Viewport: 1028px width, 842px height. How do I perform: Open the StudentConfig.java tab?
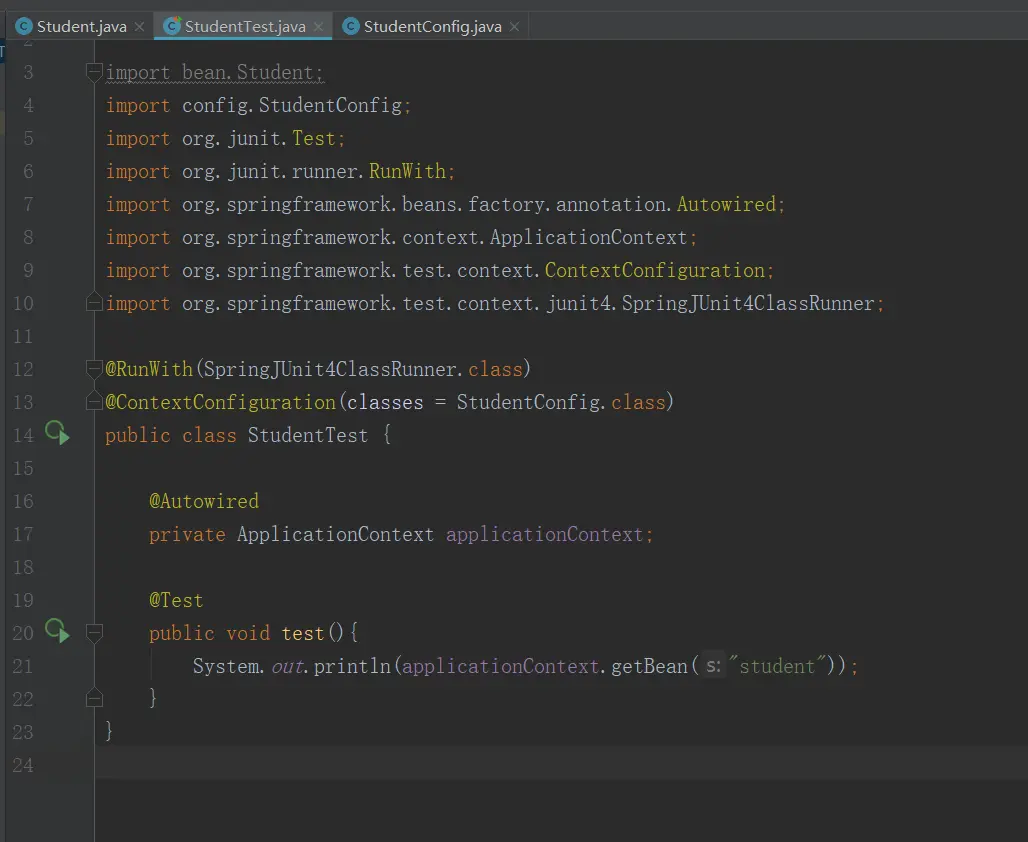(x=433, y=27)
